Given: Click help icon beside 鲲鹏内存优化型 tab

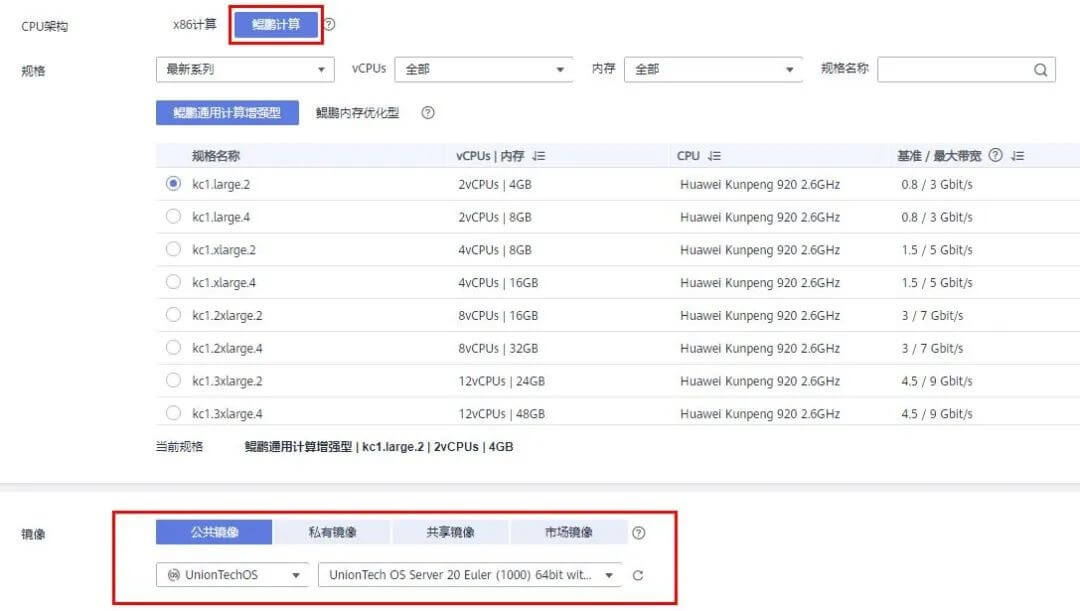Looking at the screenshot, I should pyautogui.click(x=428, y=112).
